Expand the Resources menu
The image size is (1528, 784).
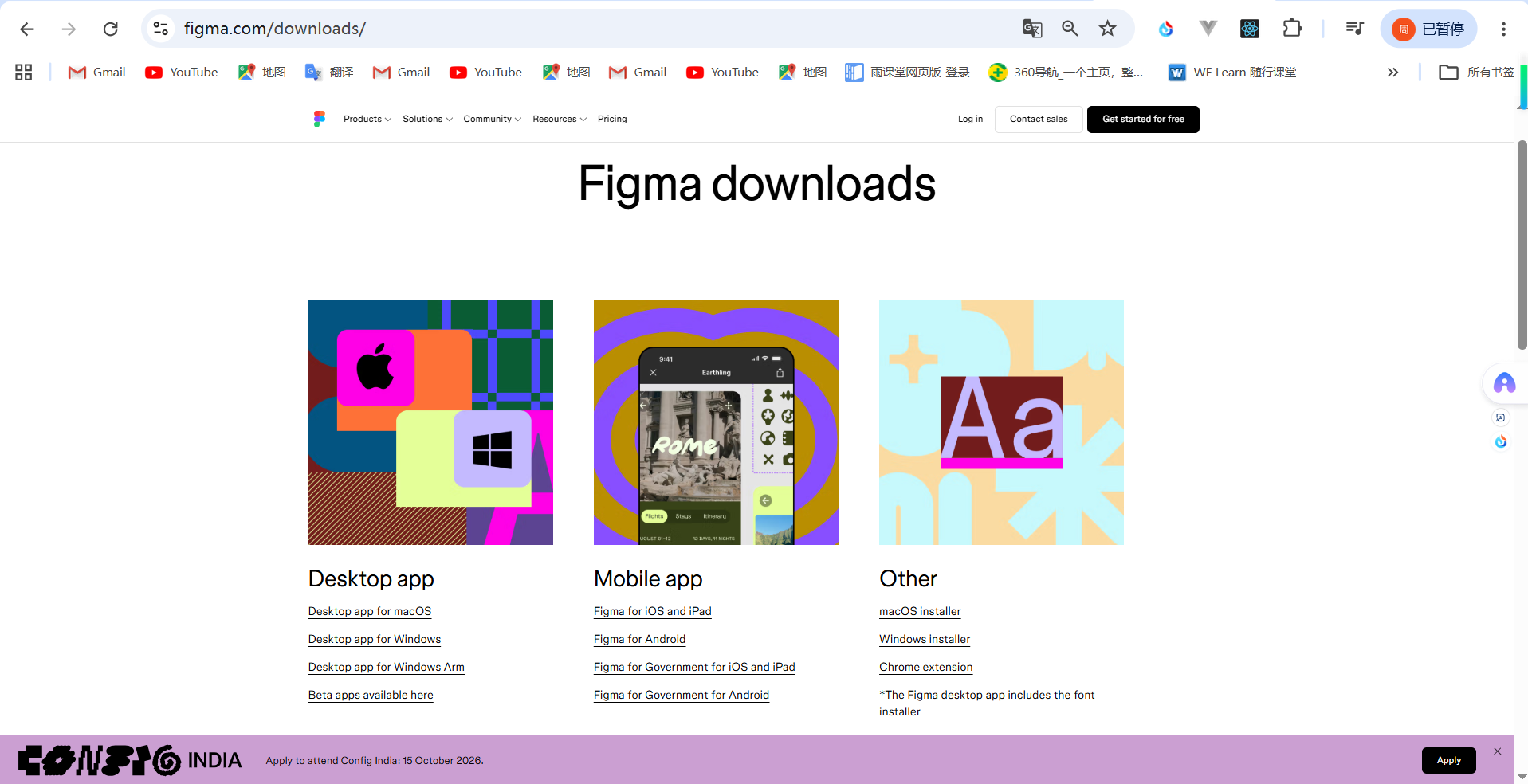pyautogui.click(x=560, y=119)
